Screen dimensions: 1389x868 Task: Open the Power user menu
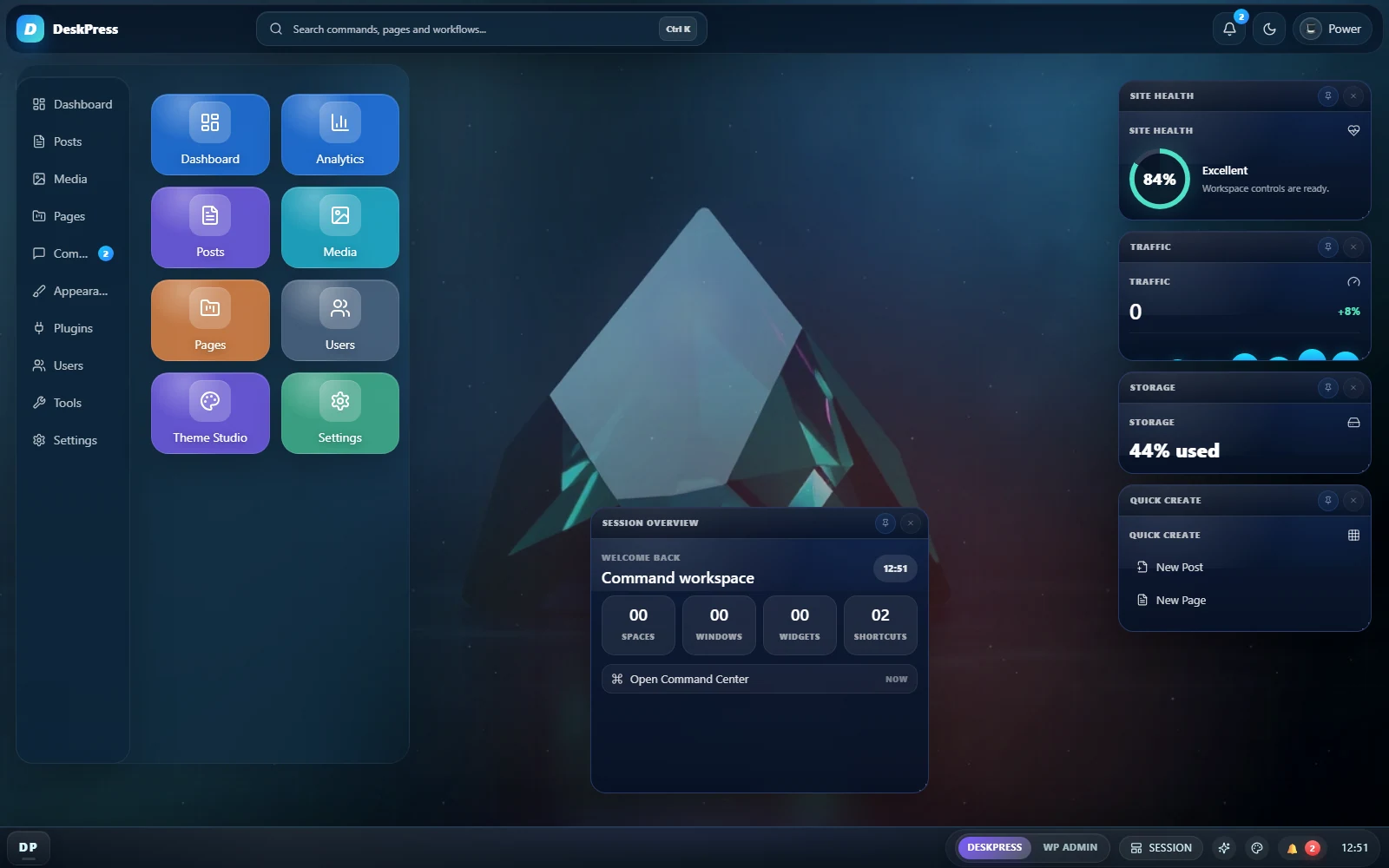pos(1332,29)
